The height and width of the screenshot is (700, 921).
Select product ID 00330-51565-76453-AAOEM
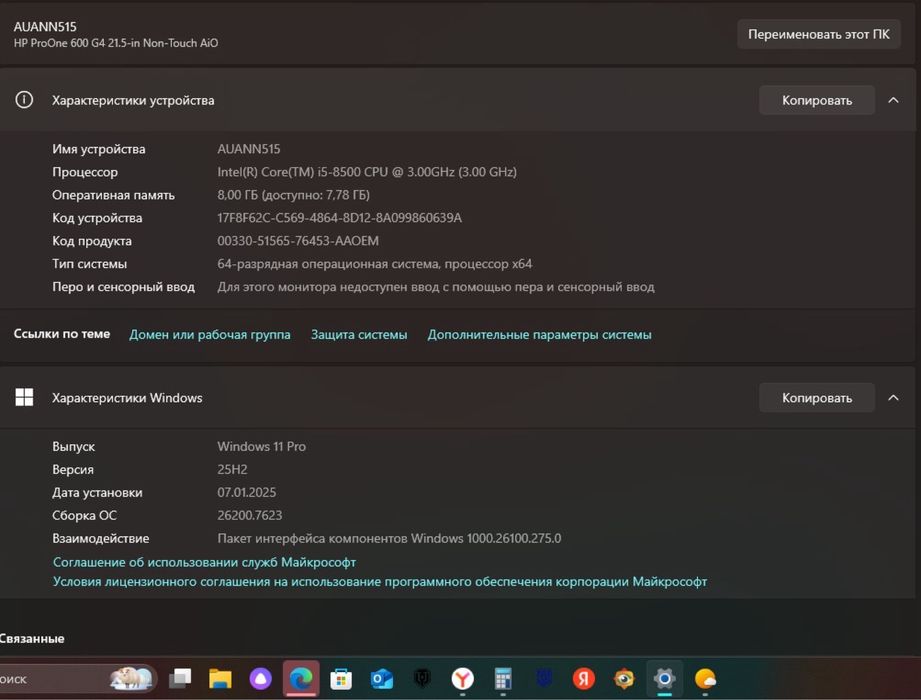click(x=298, y=241)
